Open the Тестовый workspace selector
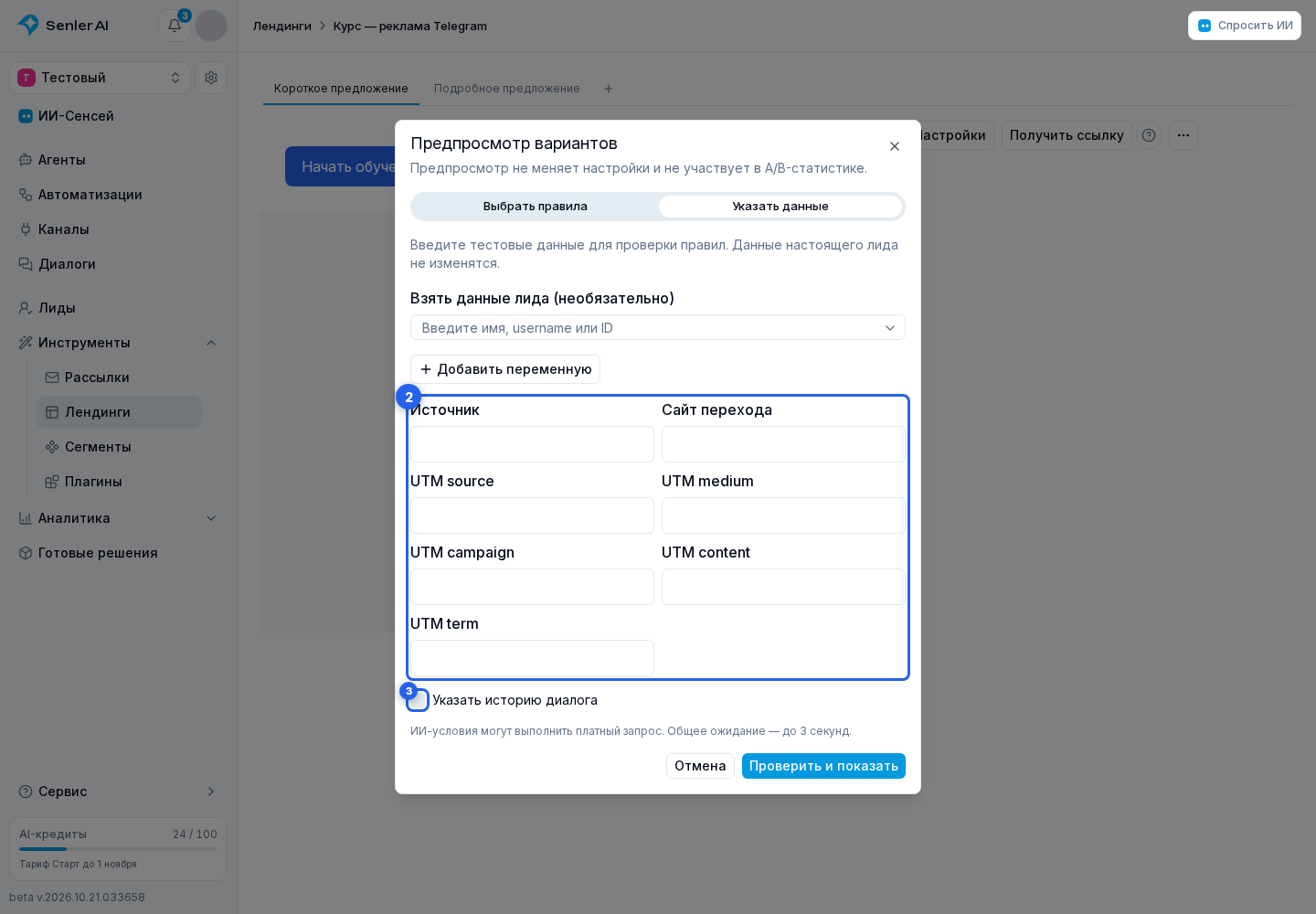1316x914 pixels. pos(101,78)
